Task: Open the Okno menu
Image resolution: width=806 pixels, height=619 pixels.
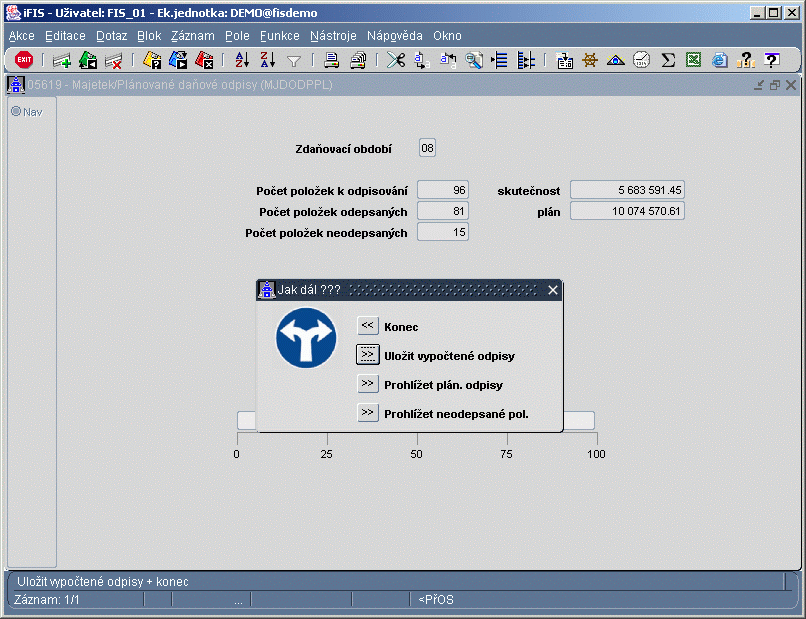Action: 447,36
